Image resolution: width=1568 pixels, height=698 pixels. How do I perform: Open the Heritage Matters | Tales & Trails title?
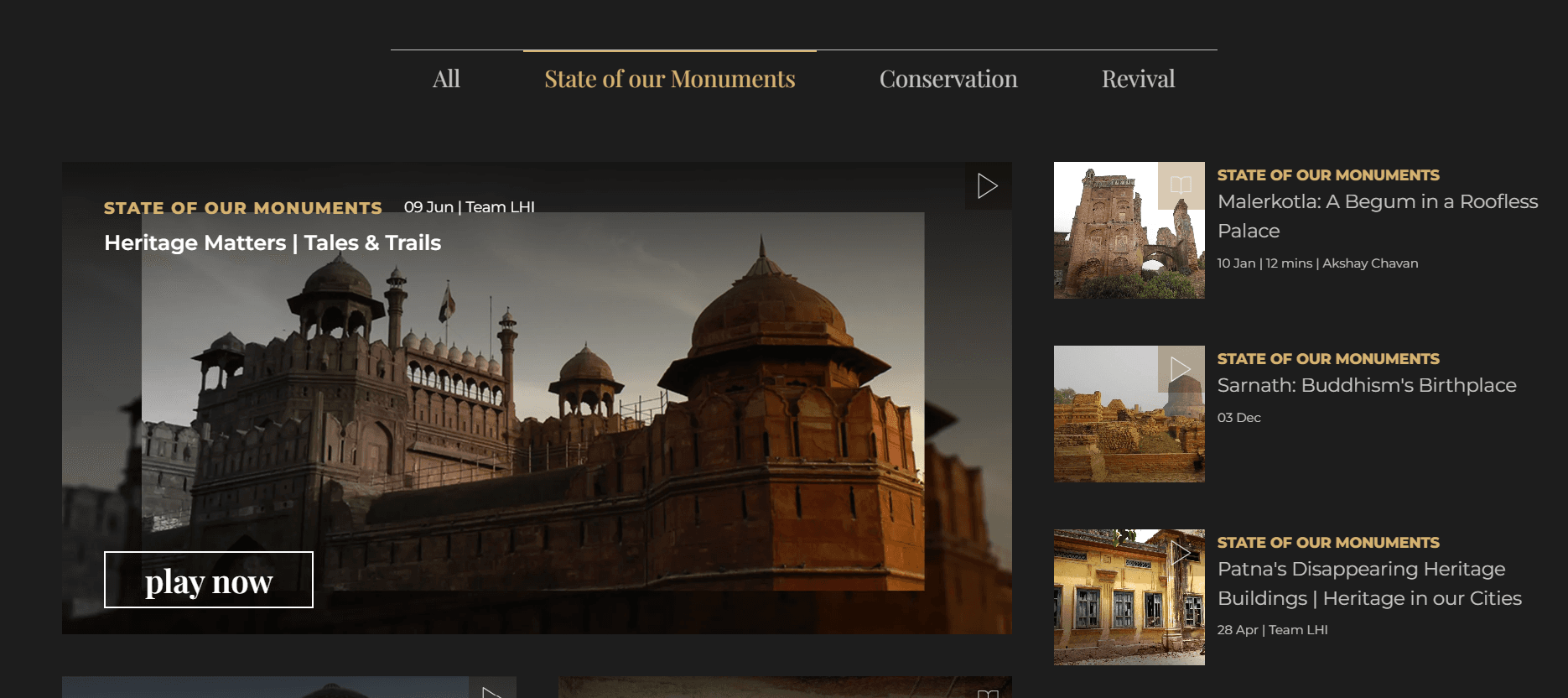tap(273, 243)
